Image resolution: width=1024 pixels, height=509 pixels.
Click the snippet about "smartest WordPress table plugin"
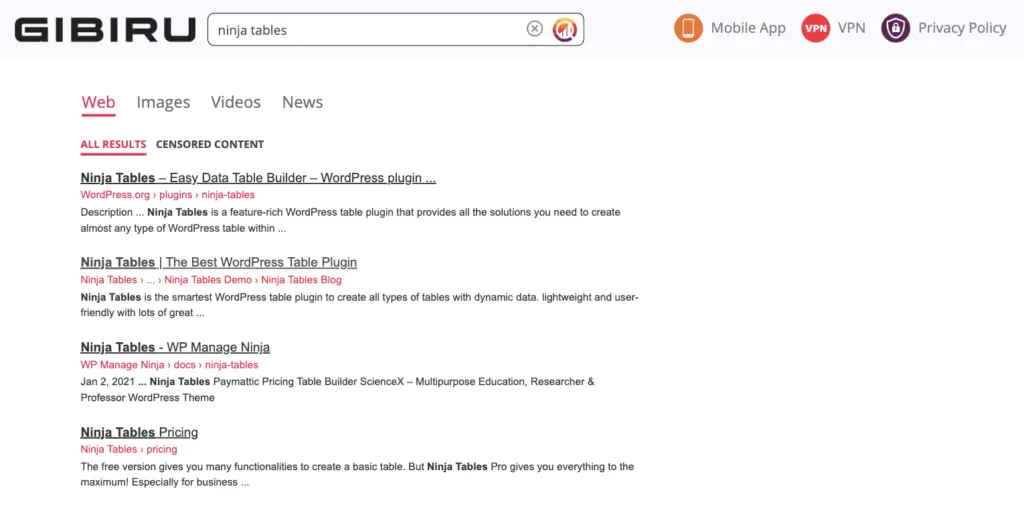pos(360,305)
